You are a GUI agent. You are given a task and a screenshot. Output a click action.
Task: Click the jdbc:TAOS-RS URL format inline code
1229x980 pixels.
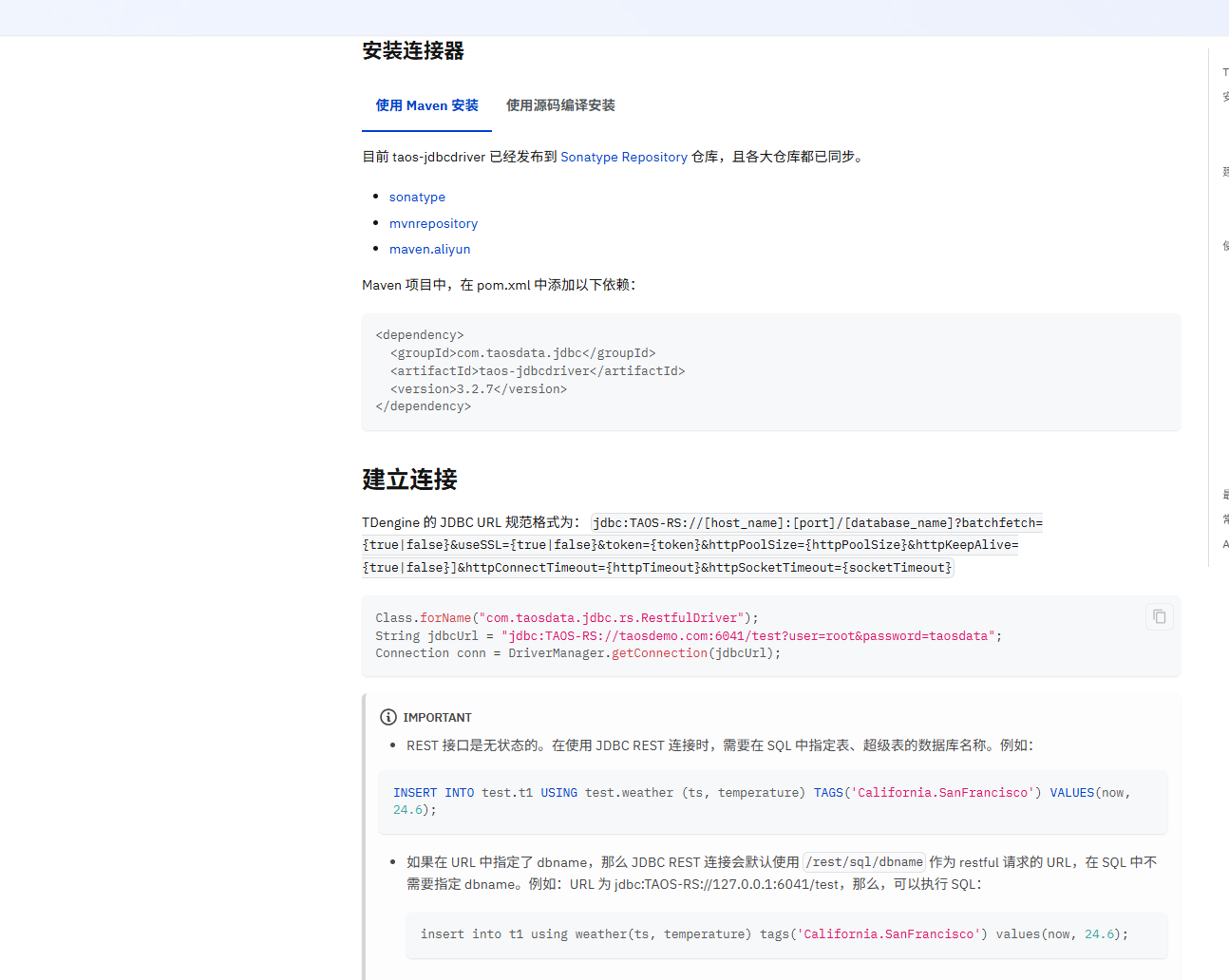pos(817,523)
